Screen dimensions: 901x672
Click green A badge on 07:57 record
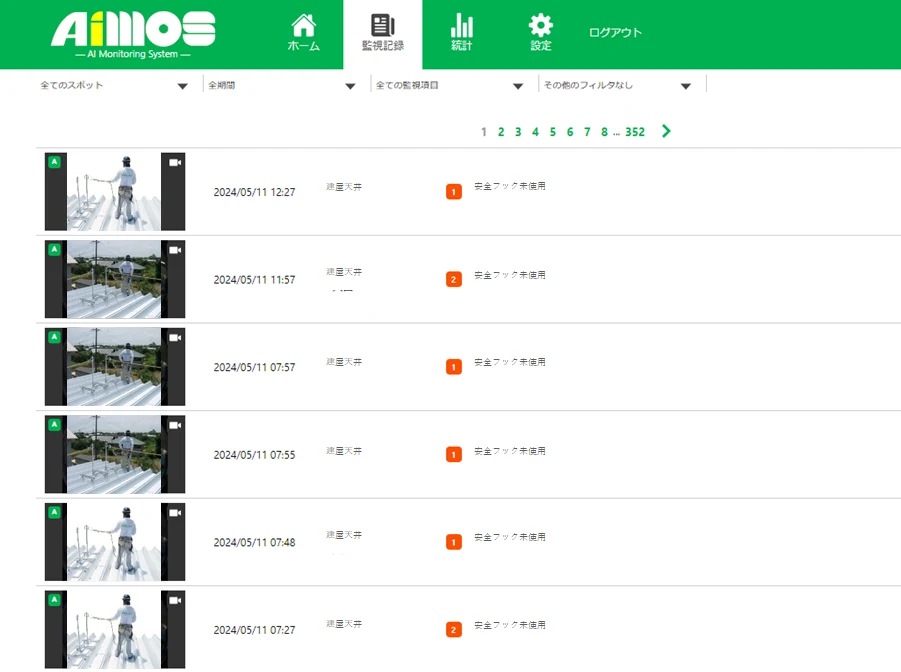pyautogui.click(x=55, y=337)
